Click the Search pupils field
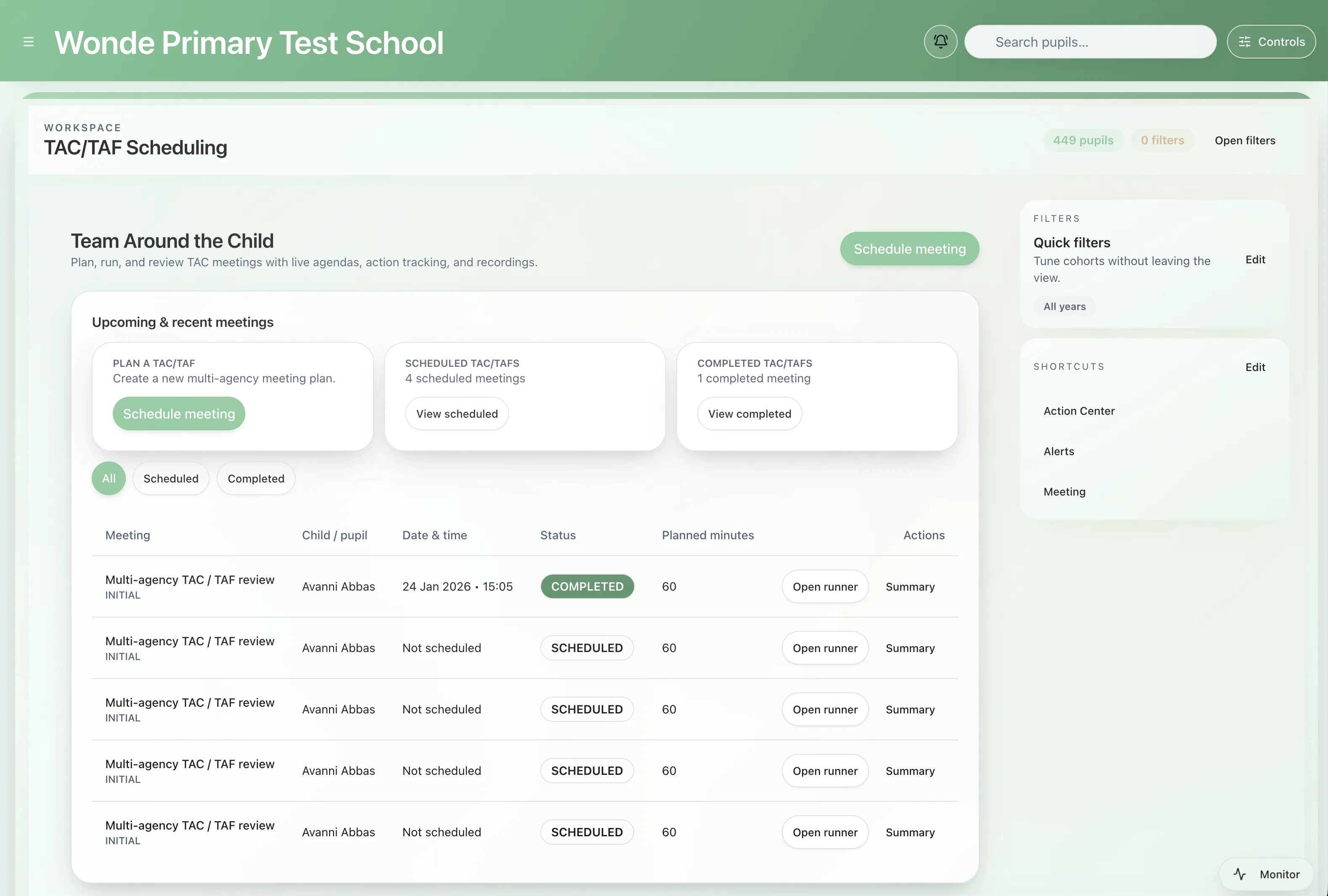Screen dimensions: 1328x896 (1090, 41)
